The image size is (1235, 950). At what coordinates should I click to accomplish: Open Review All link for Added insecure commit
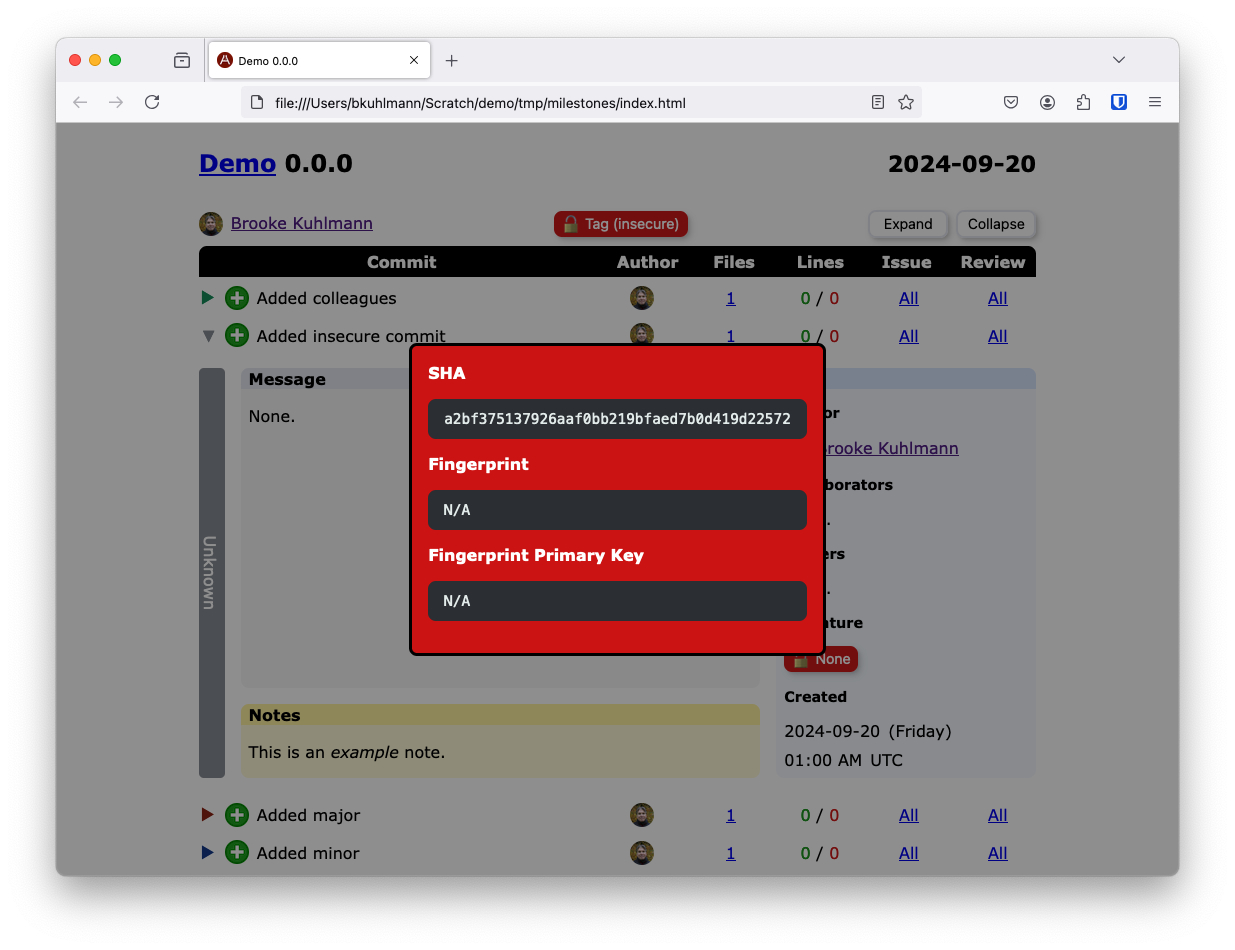997,336
